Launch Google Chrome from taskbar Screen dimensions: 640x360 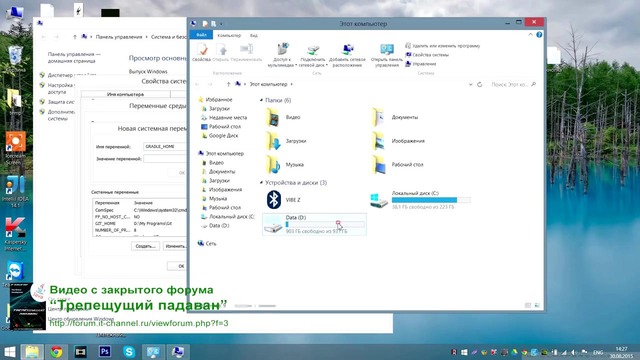56,351
